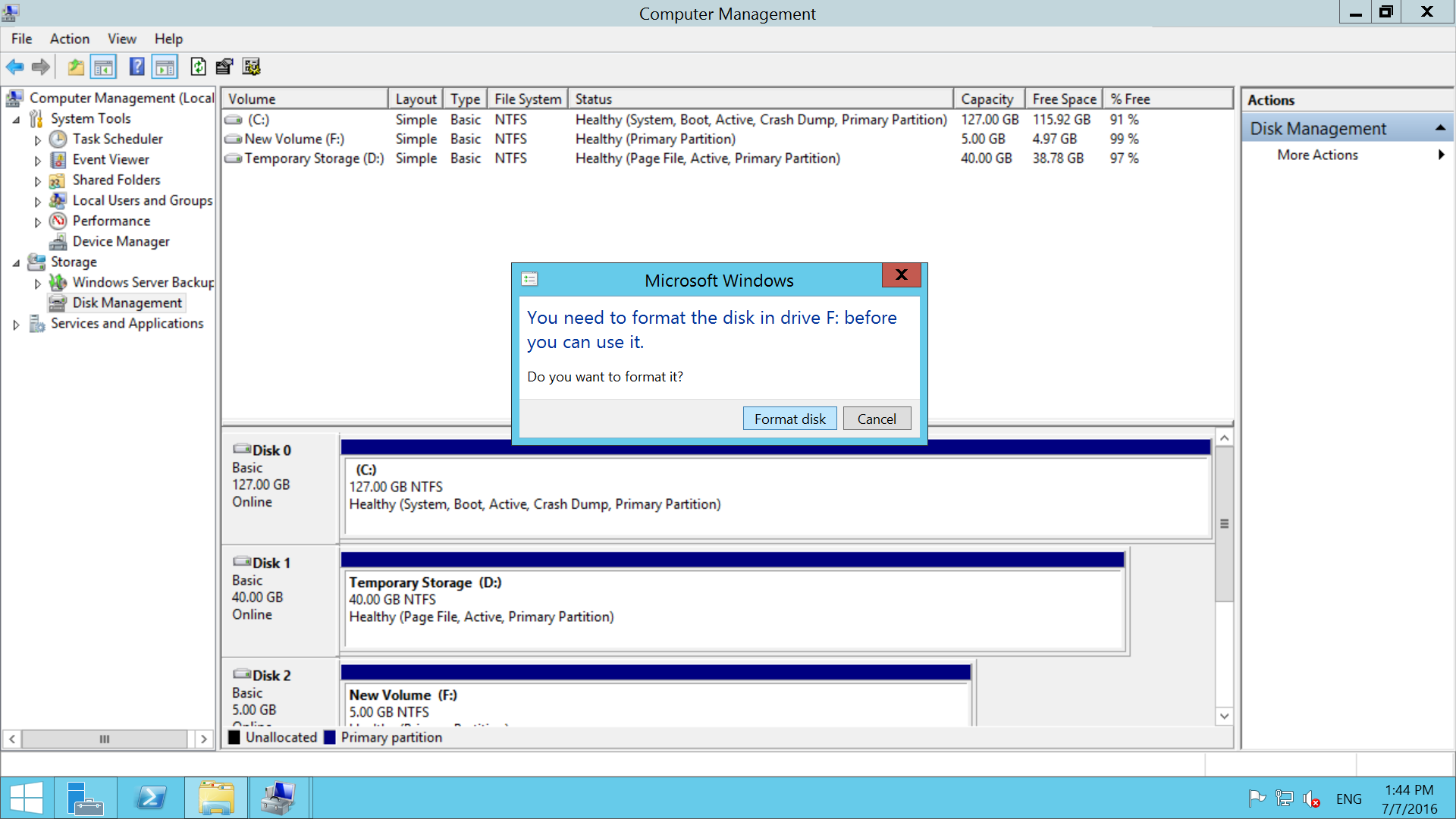This screenshot has height=819, width=1456.
Task: Sort by the Status column header
Action: tap(761, 99)
